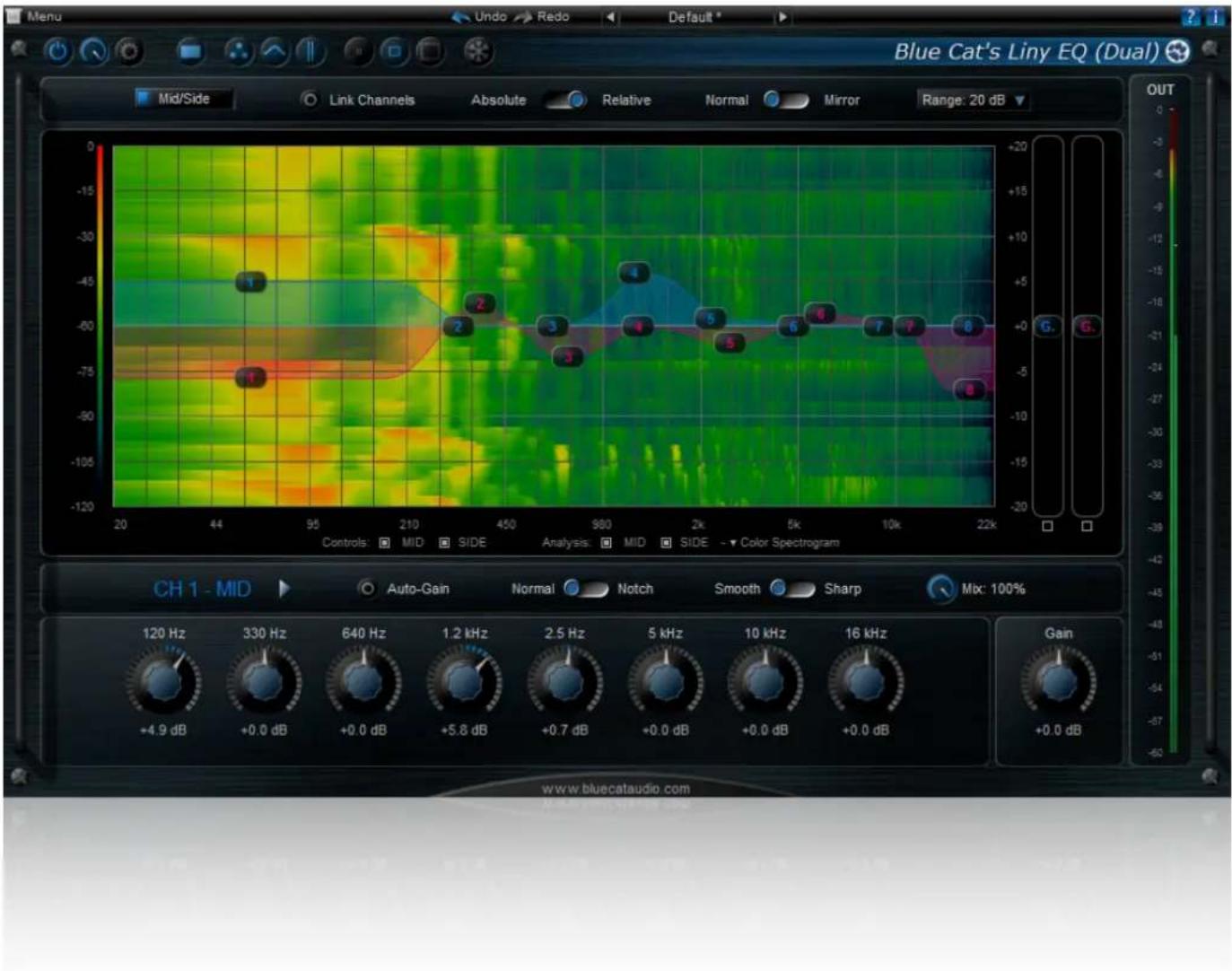Open help with the question mark icon
This screenshot has height=971, width=1232.
(x=1191, y=16)
